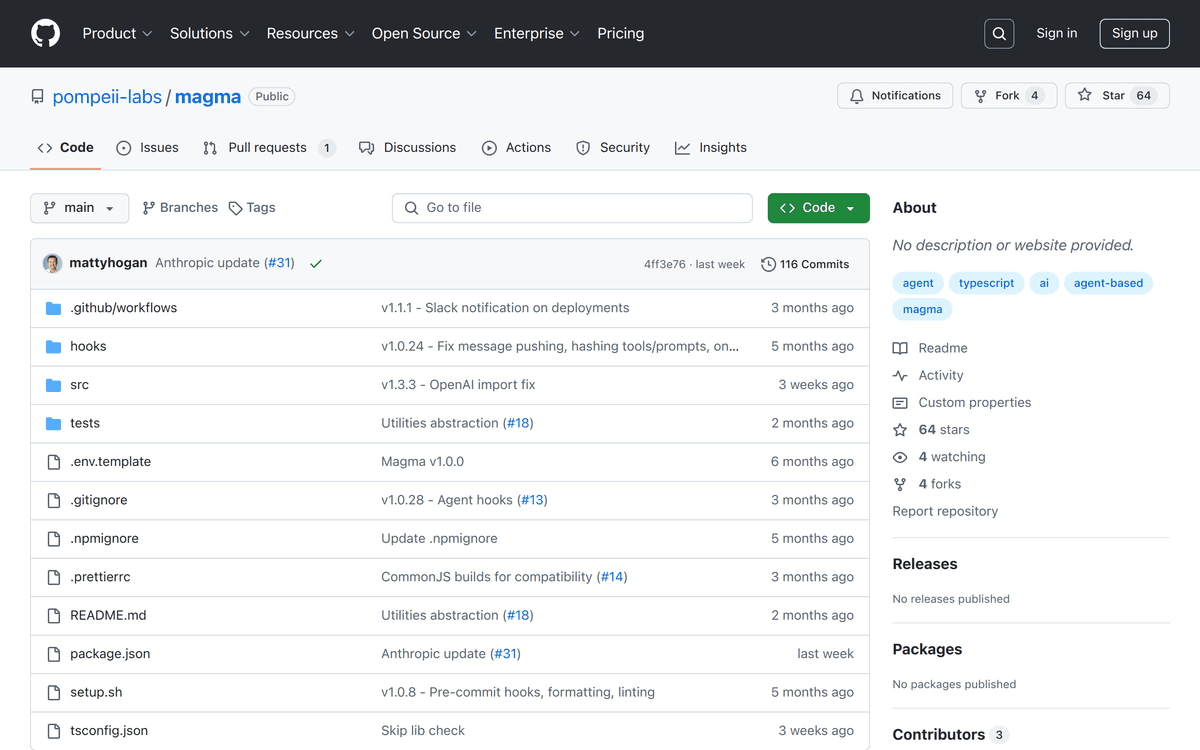Open the 116 Commits history
Image resolution: width=1200 pixels, height=750 pixels.
point(805,264)
